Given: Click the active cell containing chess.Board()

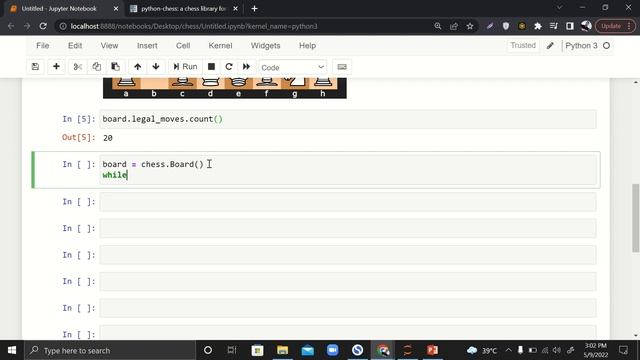Looking at the screenshot, I should tap(348, 169).
